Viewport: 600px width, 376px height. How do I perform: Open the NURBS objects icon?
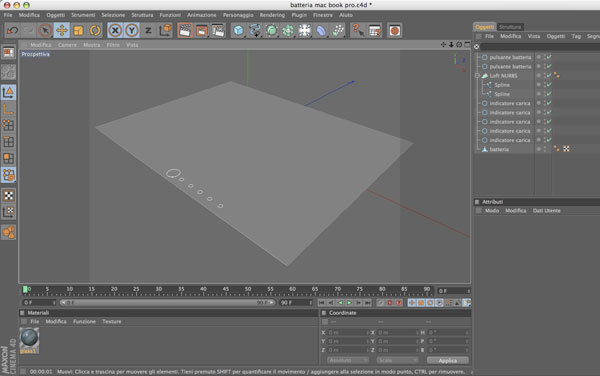point(271,30)
